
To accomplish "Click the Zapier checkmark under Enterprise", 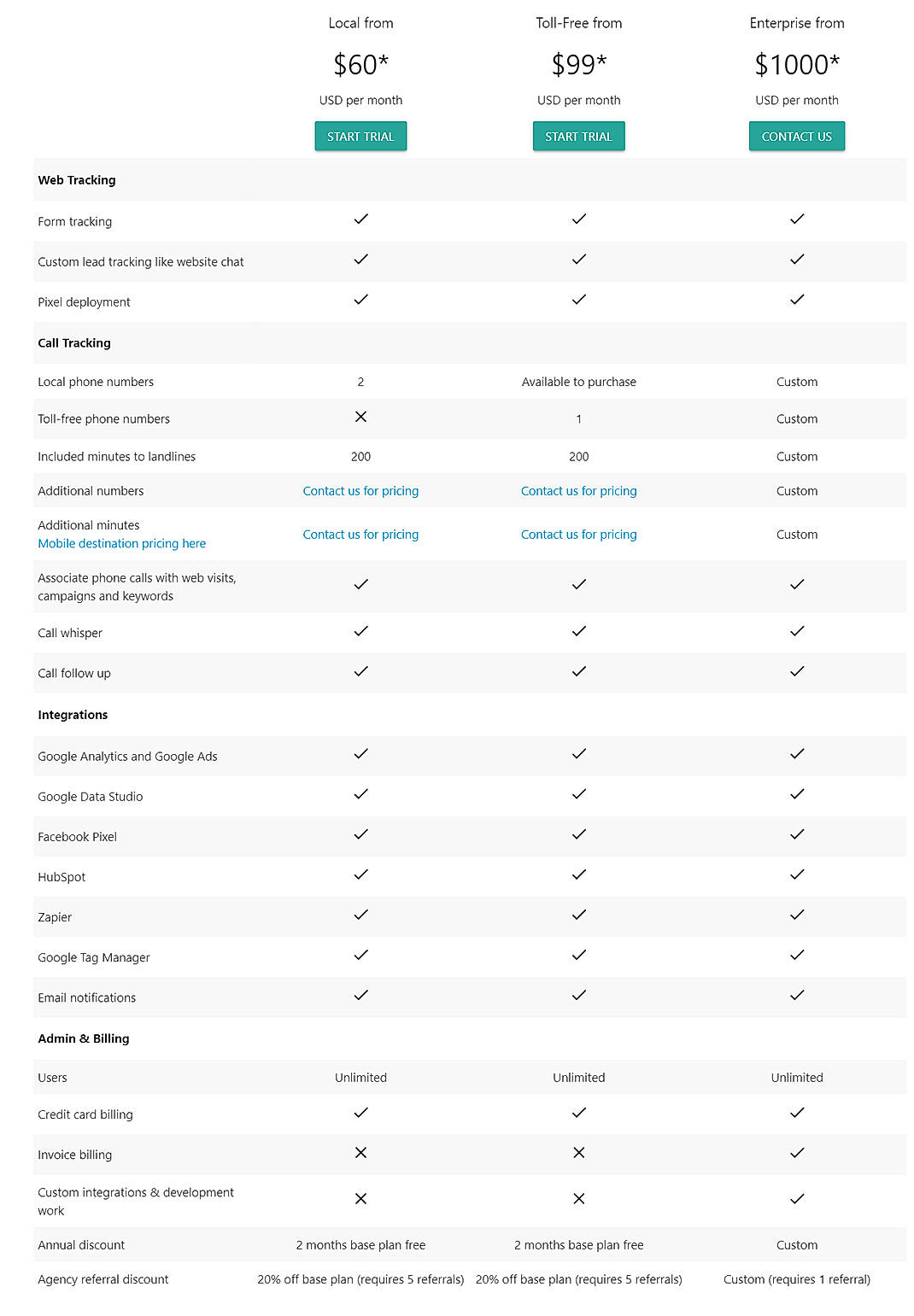I will pos(796,915).
